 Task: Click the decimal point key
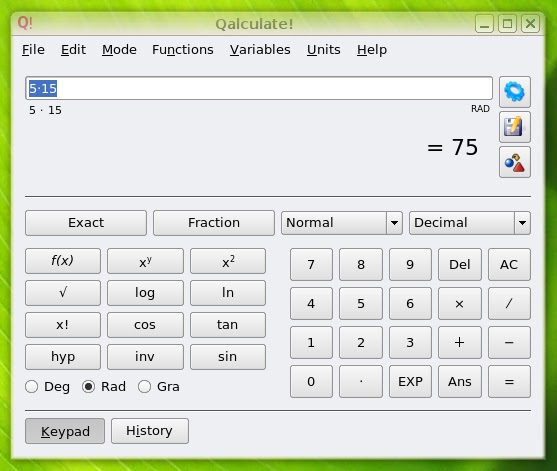pyautogui.click(x=361, y=381)
